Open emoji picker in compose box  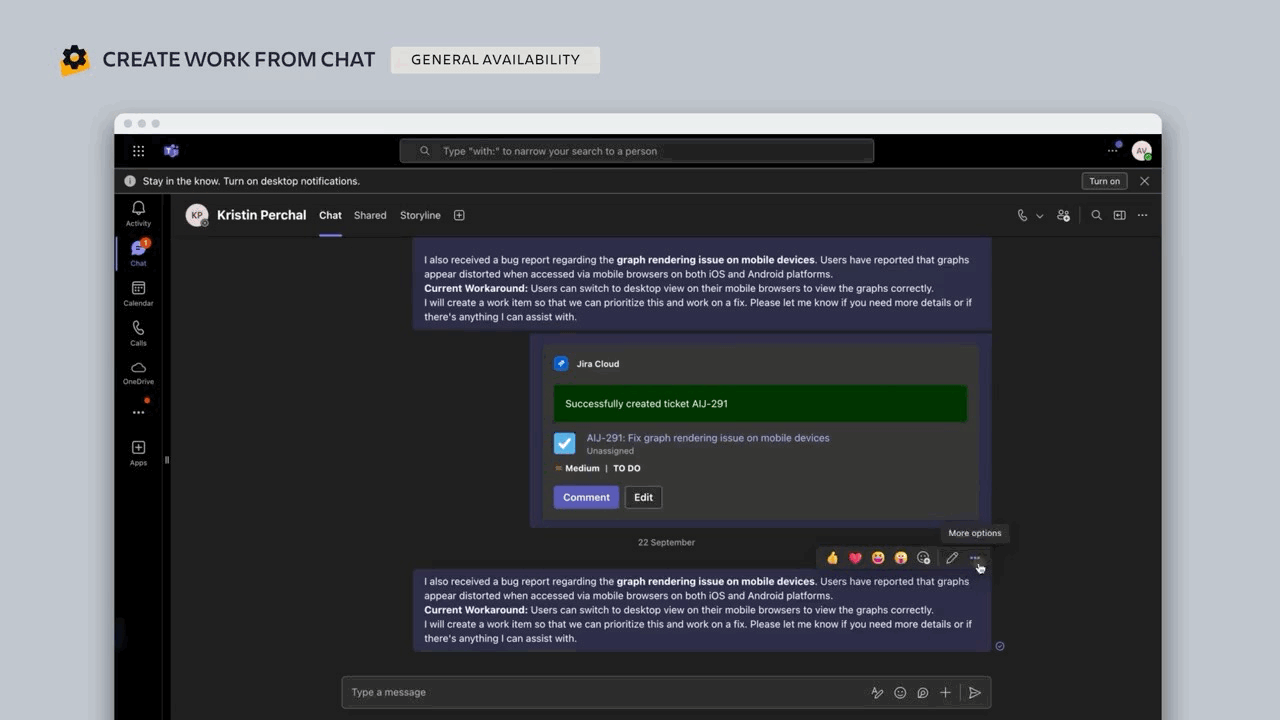pyautogui.click(x=900, y=692)
